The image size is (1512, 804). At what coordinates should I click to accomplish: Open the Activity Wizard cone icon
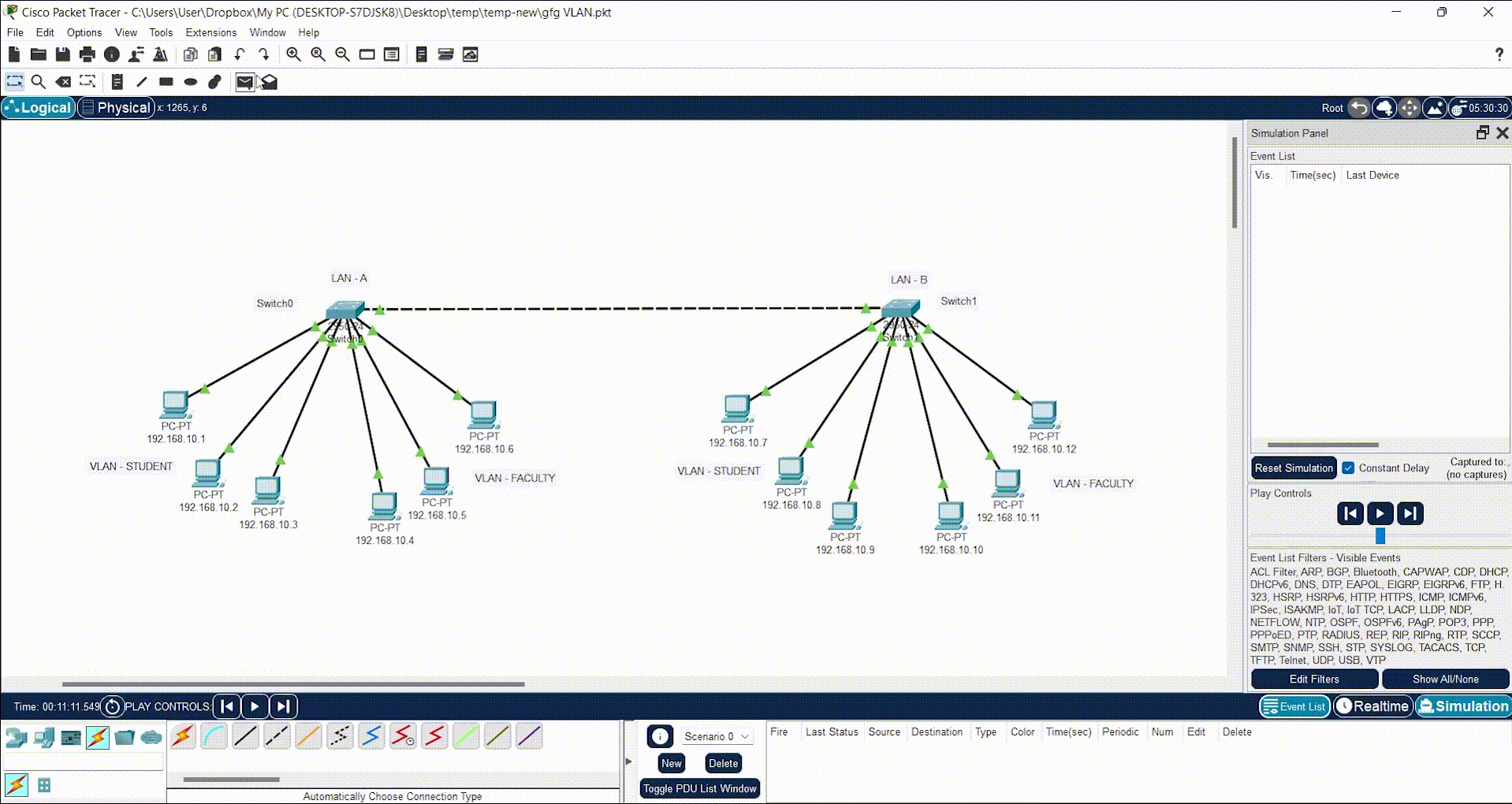pos(161,54)
